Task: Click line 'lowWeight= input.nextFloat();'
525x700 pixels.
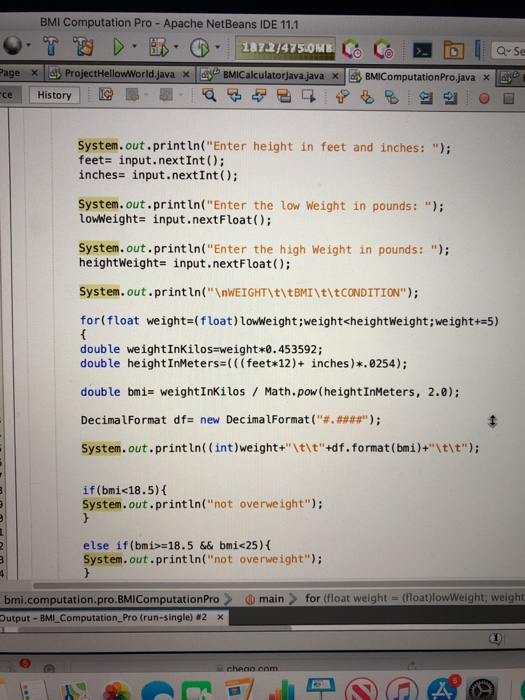Action: [x=175, y=220]
